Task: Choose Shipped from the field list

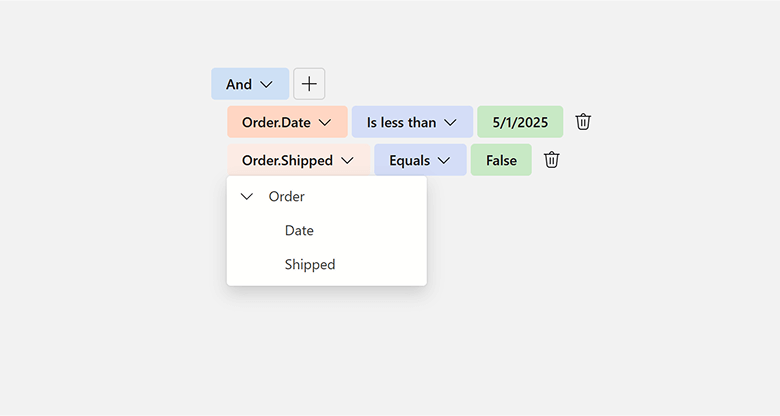Action: click(310, 265)
